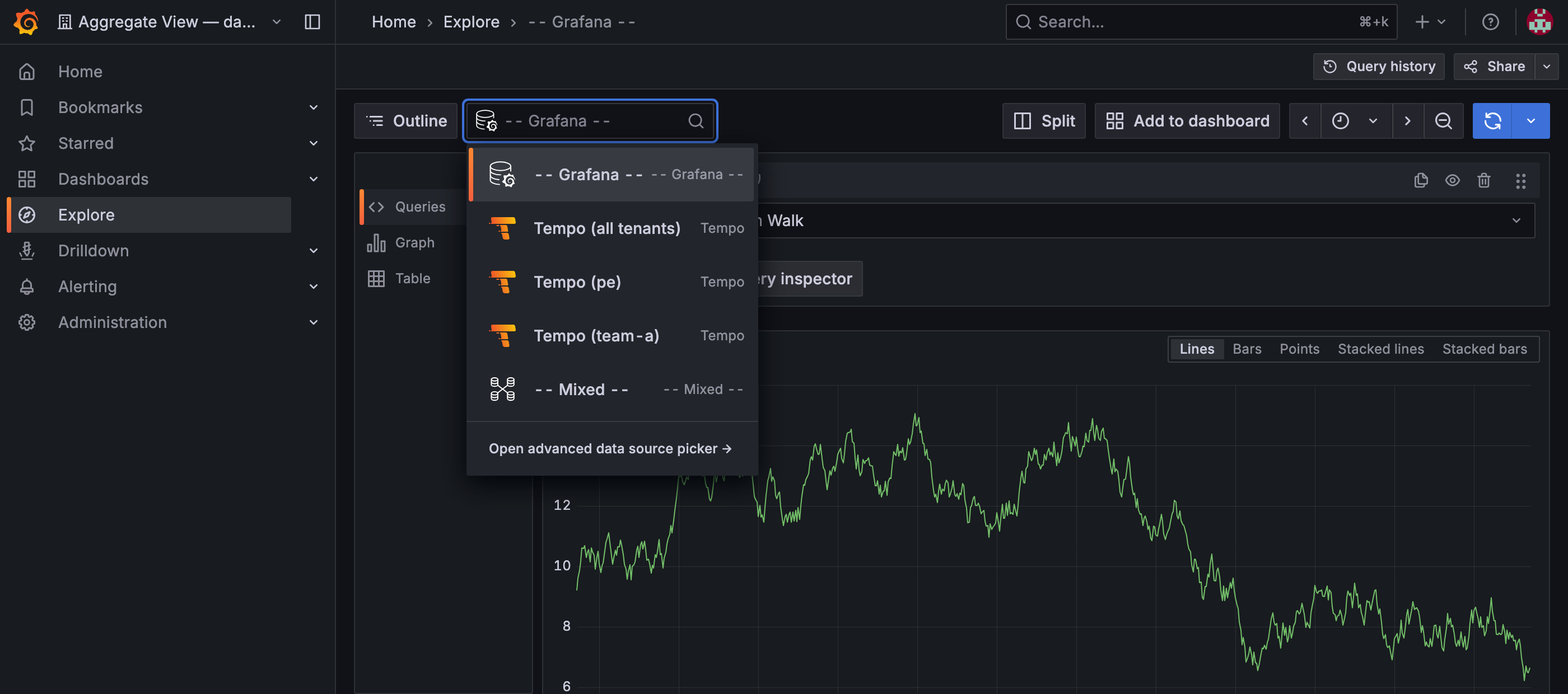Click Explore breadcrumb link

click(x=471, y=22)
